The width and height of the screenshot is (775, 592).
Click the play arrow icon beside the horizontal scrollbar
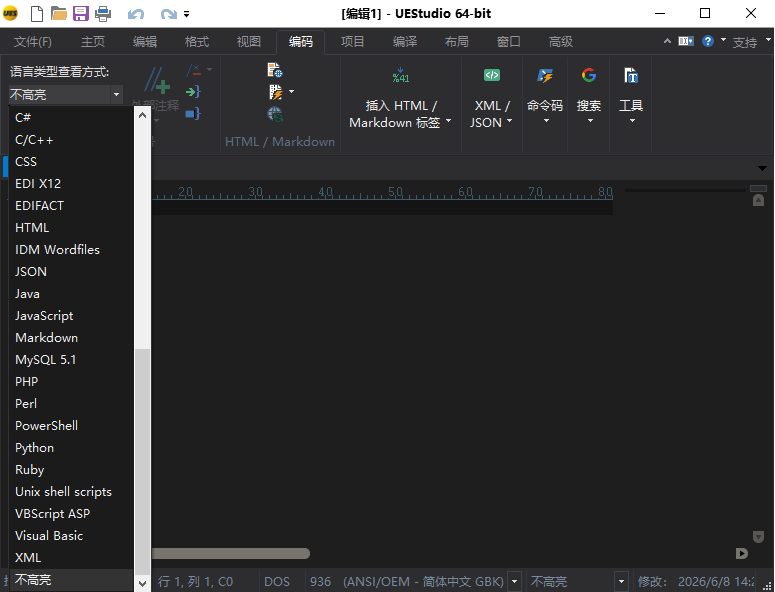pos(741,553)
